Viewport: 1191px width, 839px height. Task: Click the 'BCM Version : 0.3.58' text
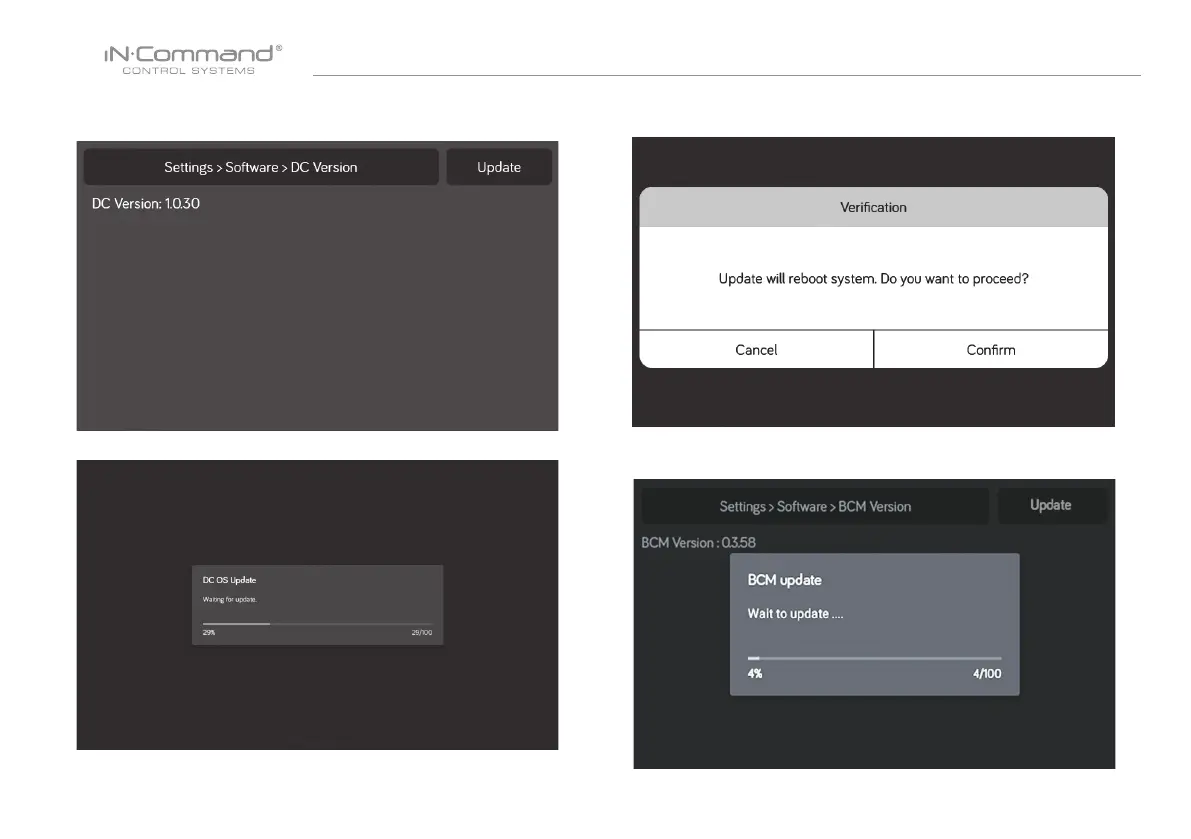[x=698, y=543]
